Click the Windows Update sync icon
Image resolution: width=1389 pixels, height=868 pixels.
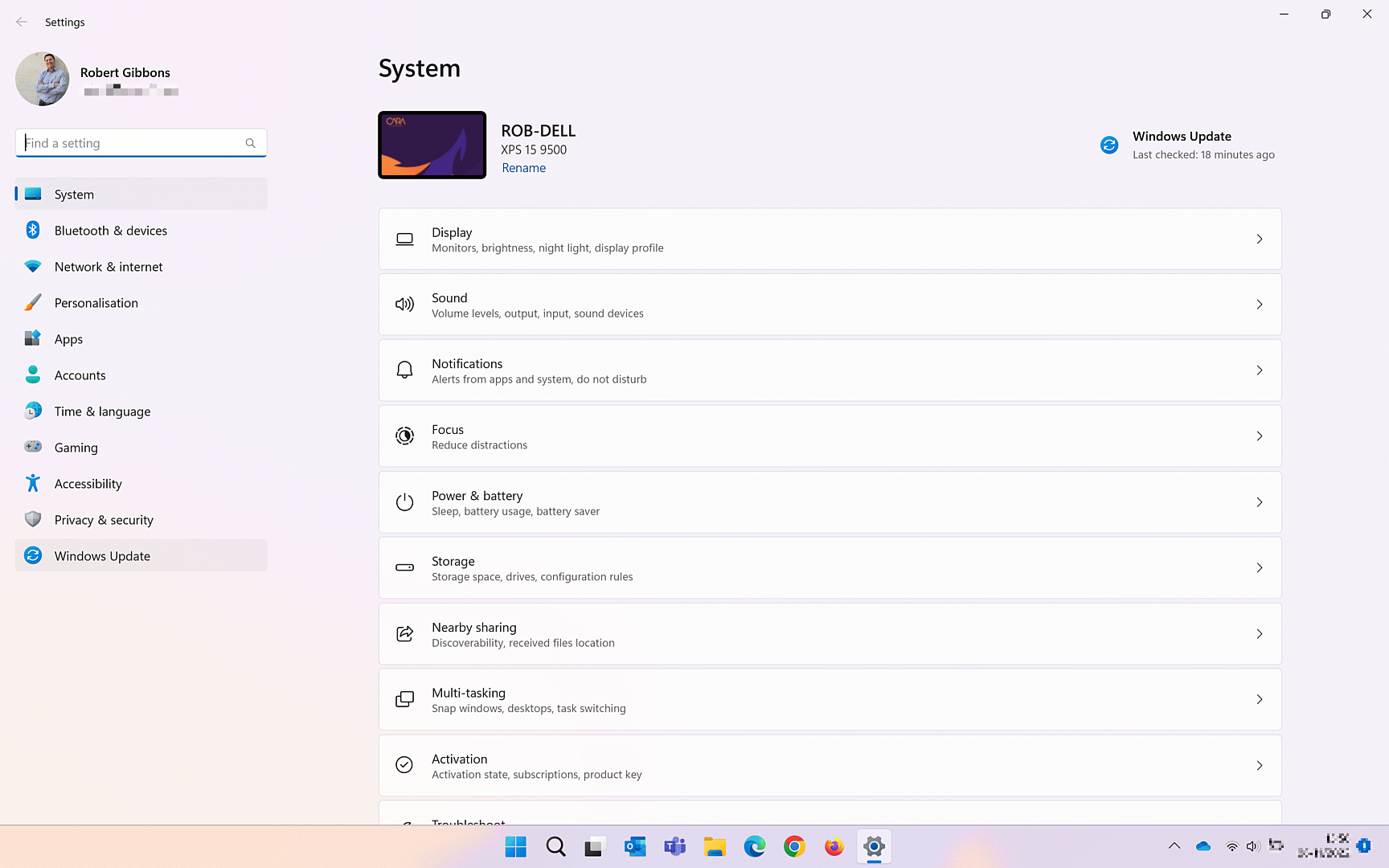click(x=1109, y=145)
